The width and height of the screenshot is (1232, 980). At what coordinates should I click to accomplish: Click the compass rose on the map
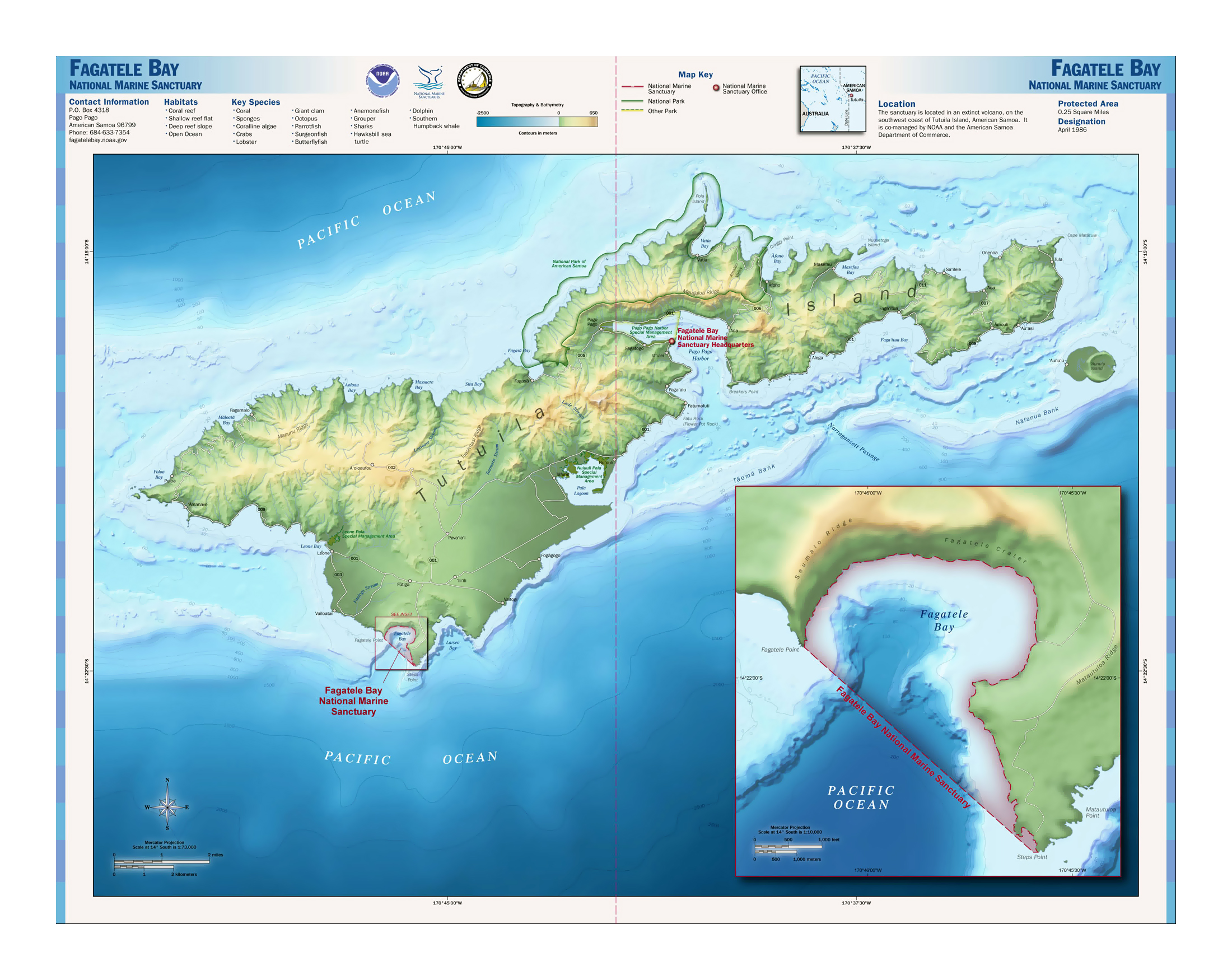tap(167, 805)
